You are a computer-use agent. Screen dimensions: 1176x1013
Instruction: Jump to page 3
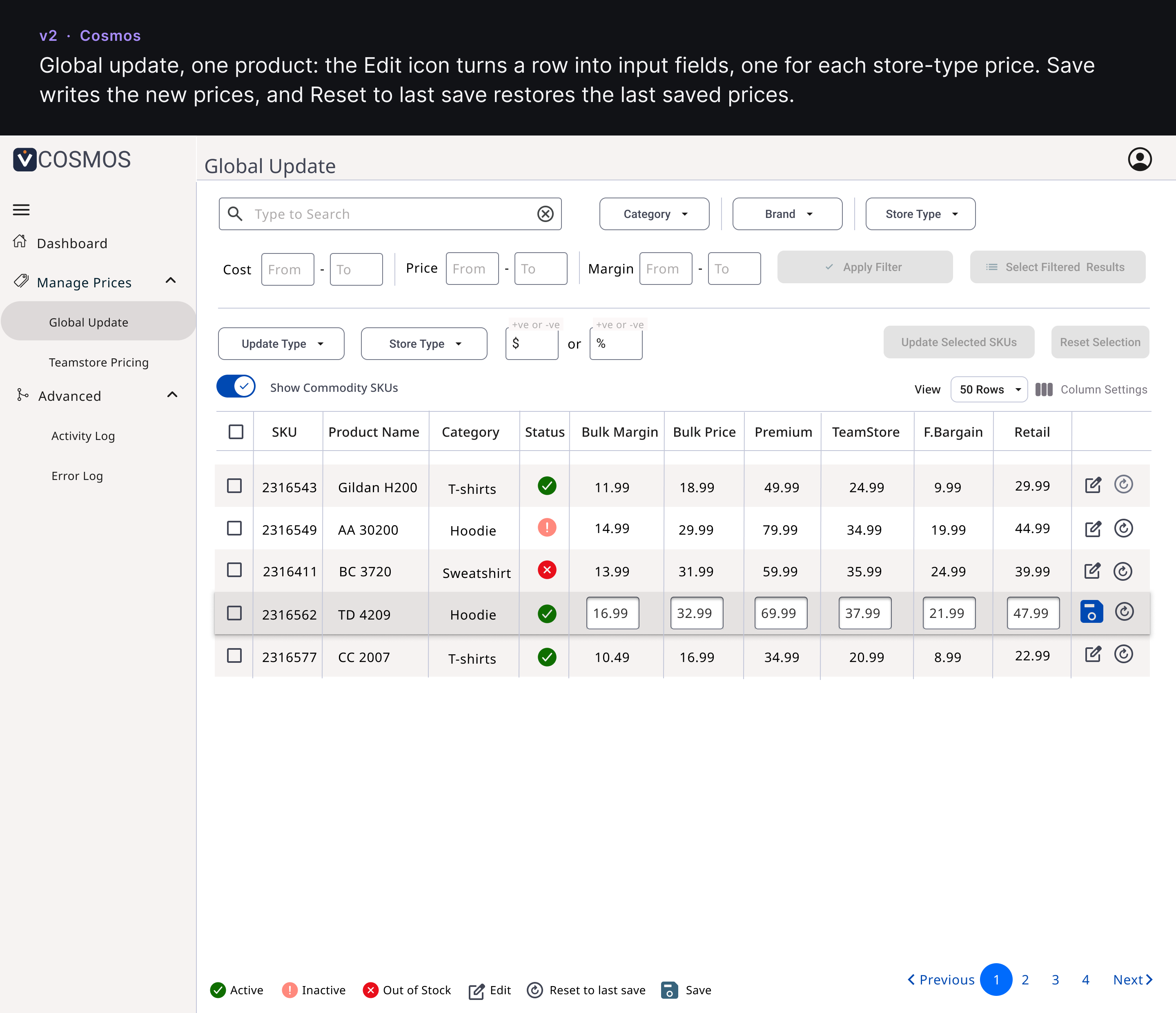(1055, 980)
